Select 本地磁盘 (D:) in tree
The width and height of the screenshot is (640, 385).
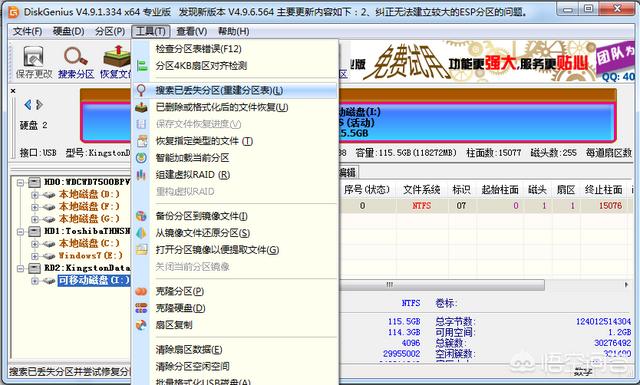(x=89, y=194)
